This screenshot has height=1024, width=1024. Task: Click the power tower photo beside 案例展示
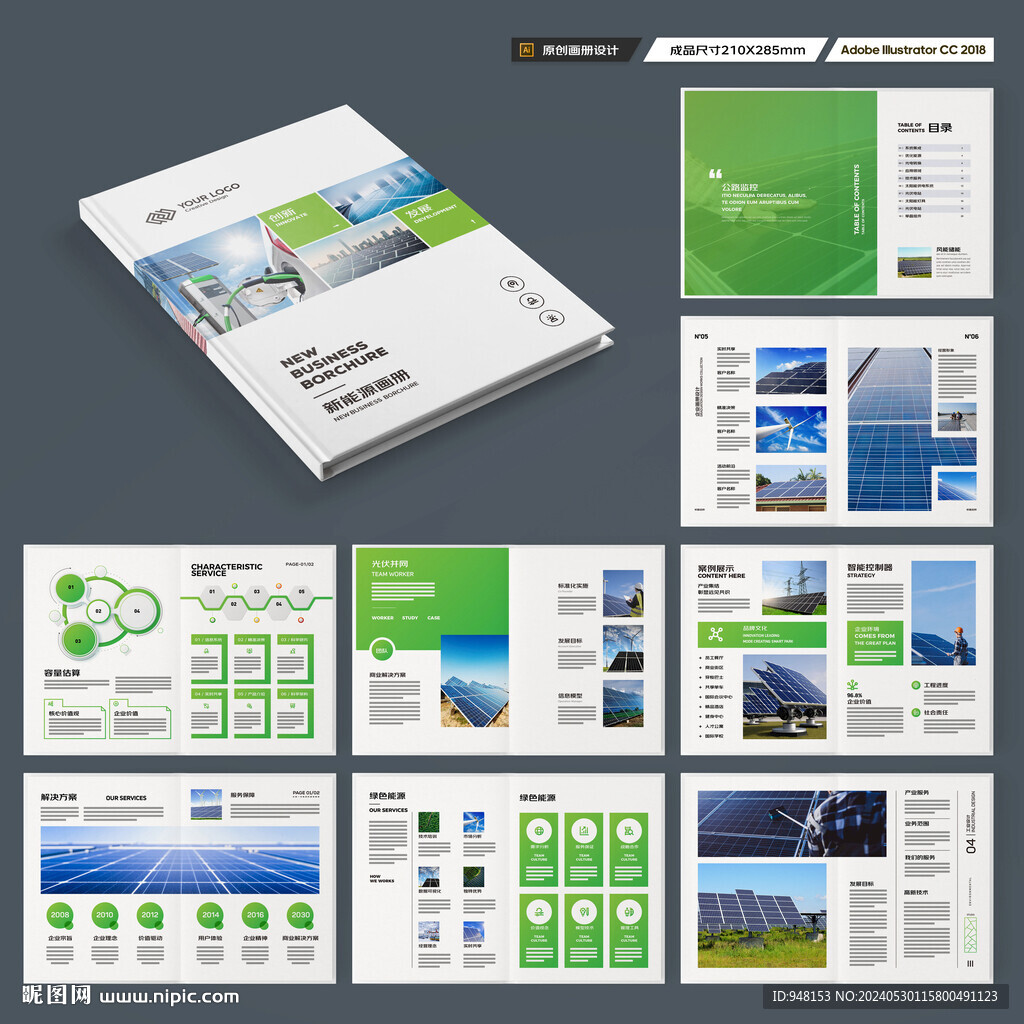pos(793,588)
